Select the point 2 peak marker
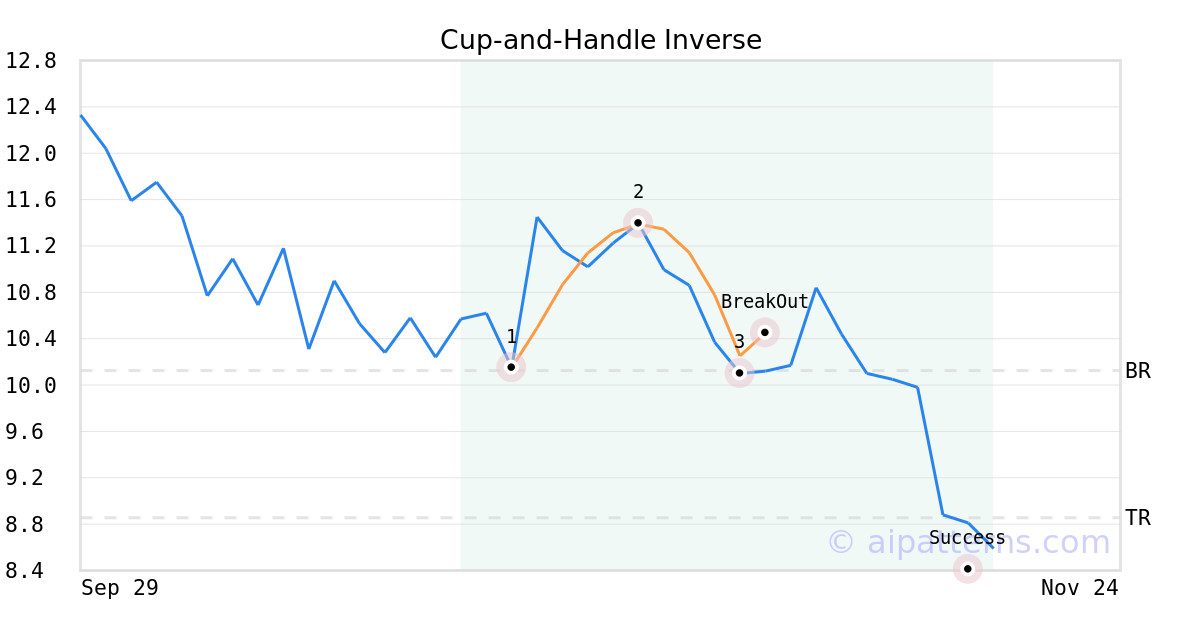This screenshot has width=1200, height=630. coord(638,222)
